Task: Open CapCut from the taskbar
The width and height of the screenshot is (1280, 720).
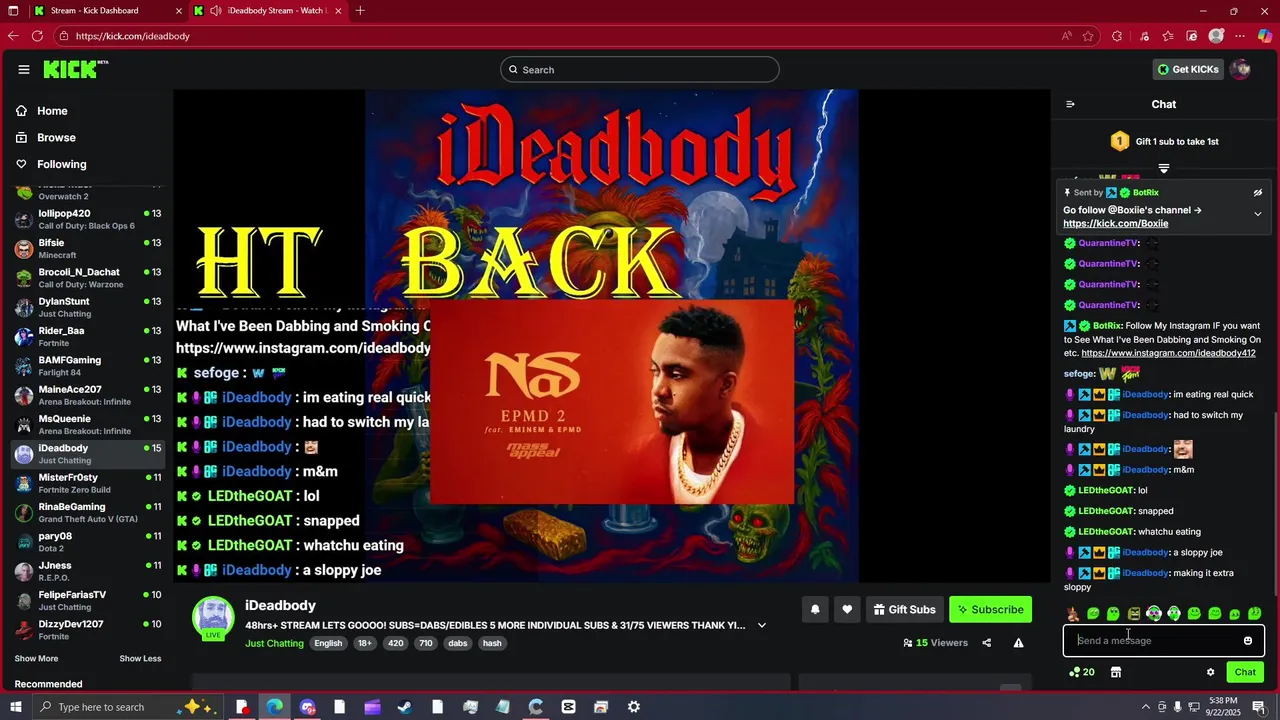Action: click(569, 707)
